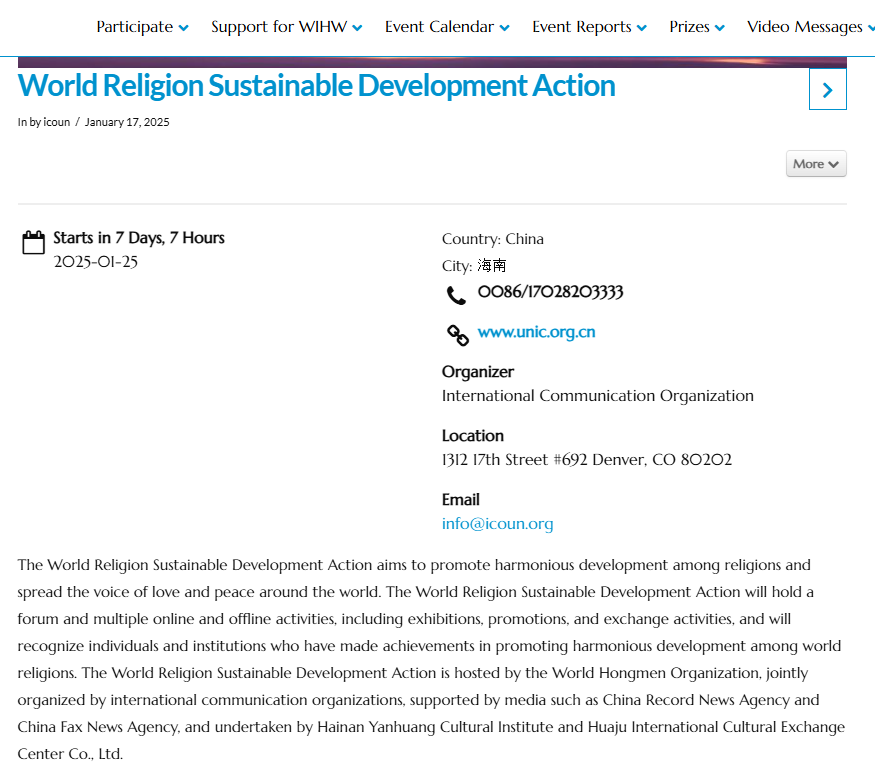Viewport: 875px width, 766px height.
Task: Click the info@icoun.org email link
Action: tap(497, 523)
